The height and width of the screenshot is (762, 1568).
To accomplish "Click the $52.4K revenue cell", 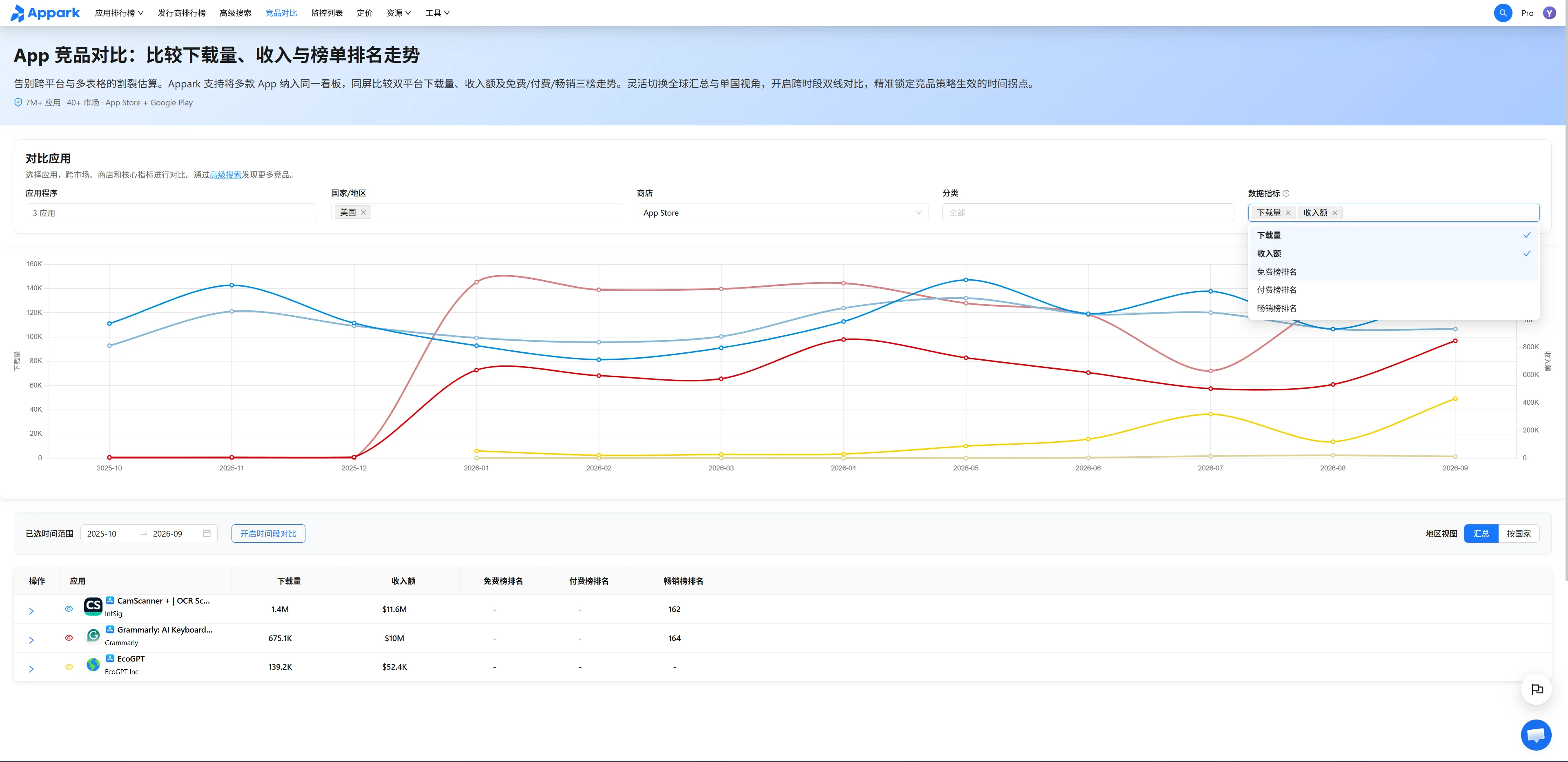I will 394,666.
